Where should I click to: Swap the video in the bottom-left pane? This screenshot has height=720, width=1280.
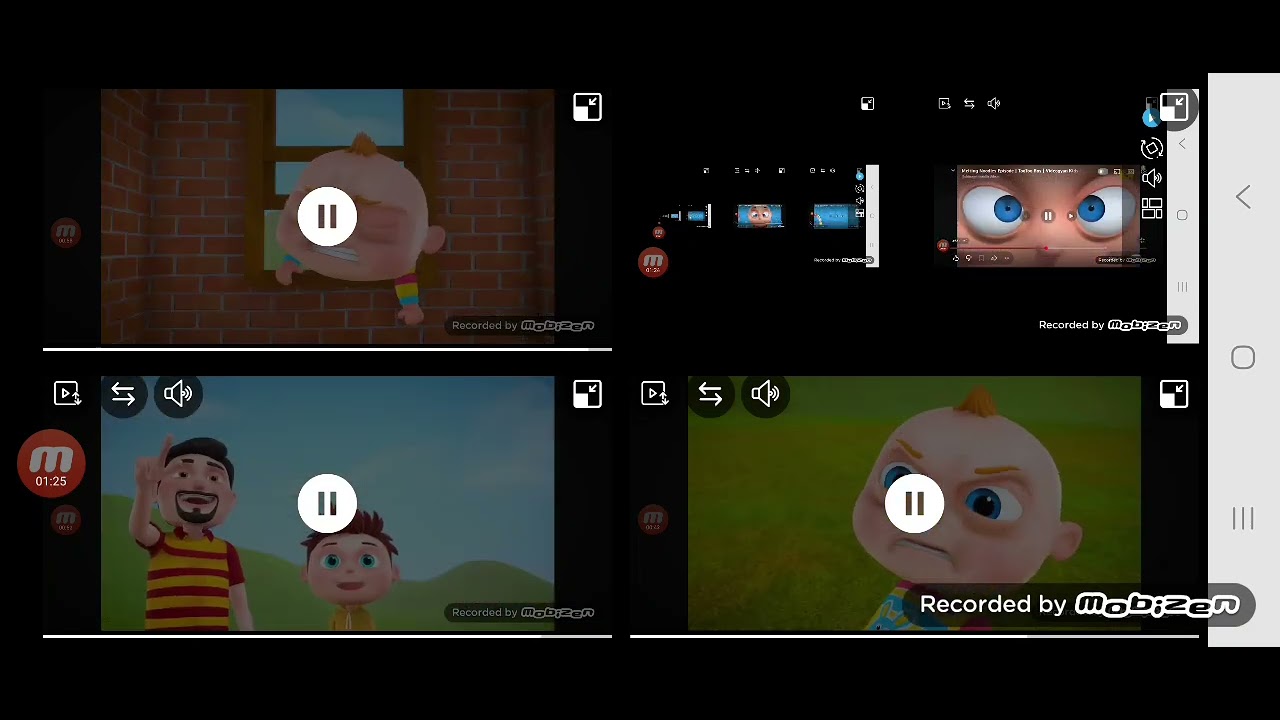(x=123, y=394)
